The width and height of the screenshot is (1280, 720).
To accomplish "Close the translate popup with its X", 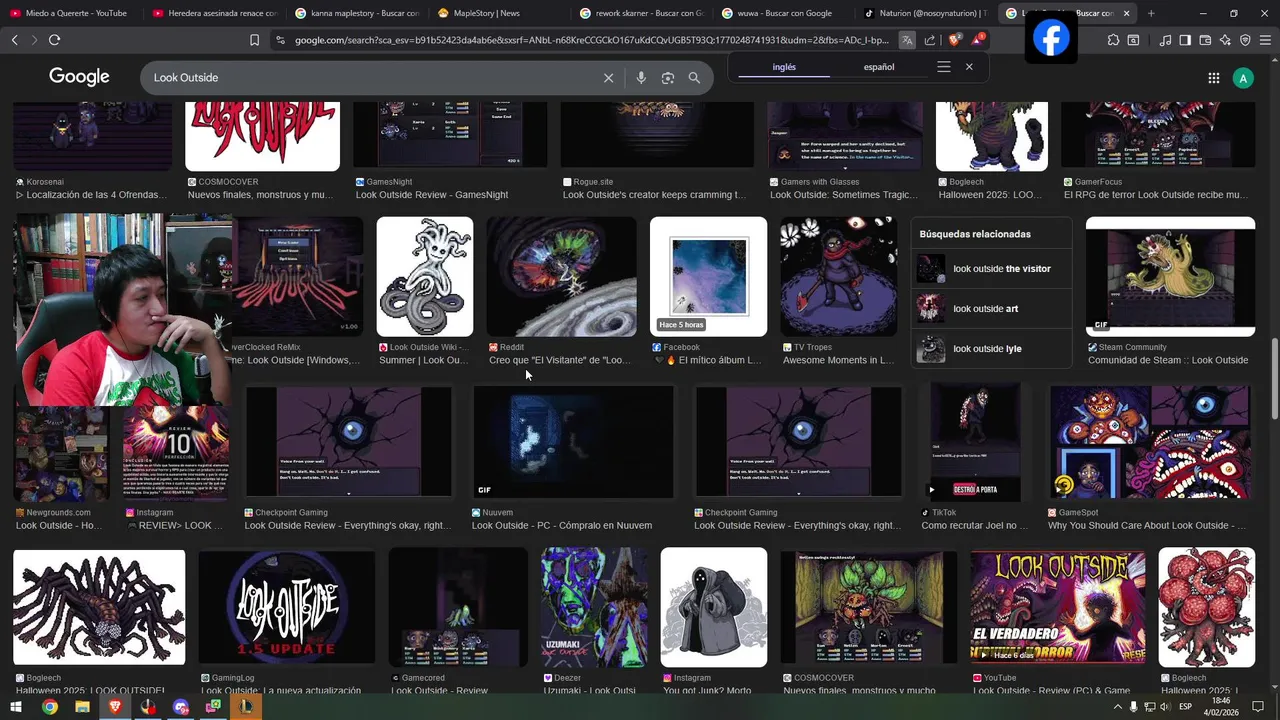I will pyautogui.click(x=969, y=67).
